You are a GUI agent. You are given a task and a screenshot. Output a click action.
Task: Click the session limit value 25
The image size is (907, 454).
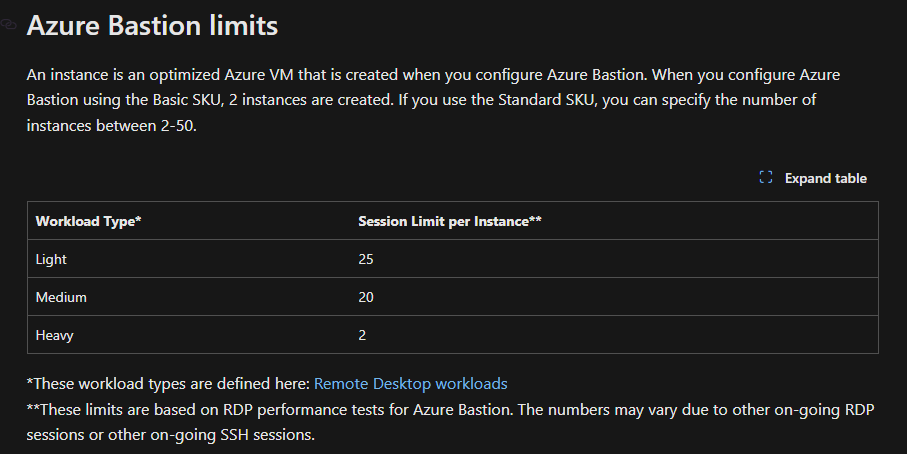pyautogui.click(x=366, y=259)
